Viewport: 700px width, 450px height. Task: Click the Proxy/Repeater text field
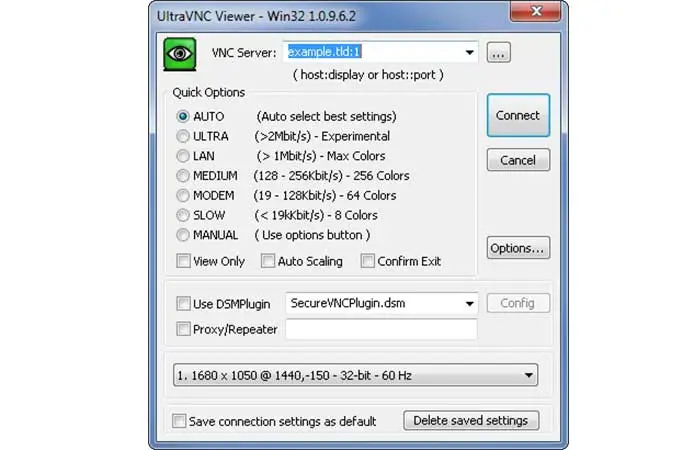click(381, 329)
